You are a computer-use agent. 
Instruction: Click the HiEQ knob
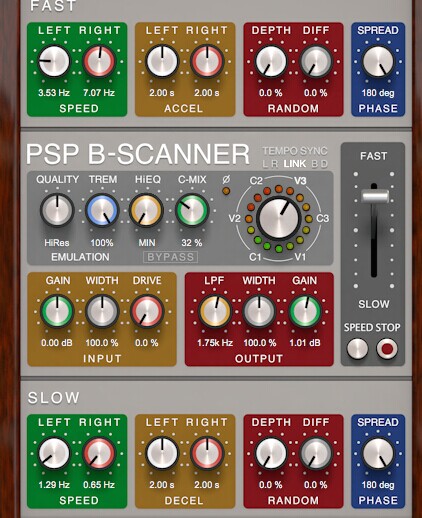click(x=146, y=210)
